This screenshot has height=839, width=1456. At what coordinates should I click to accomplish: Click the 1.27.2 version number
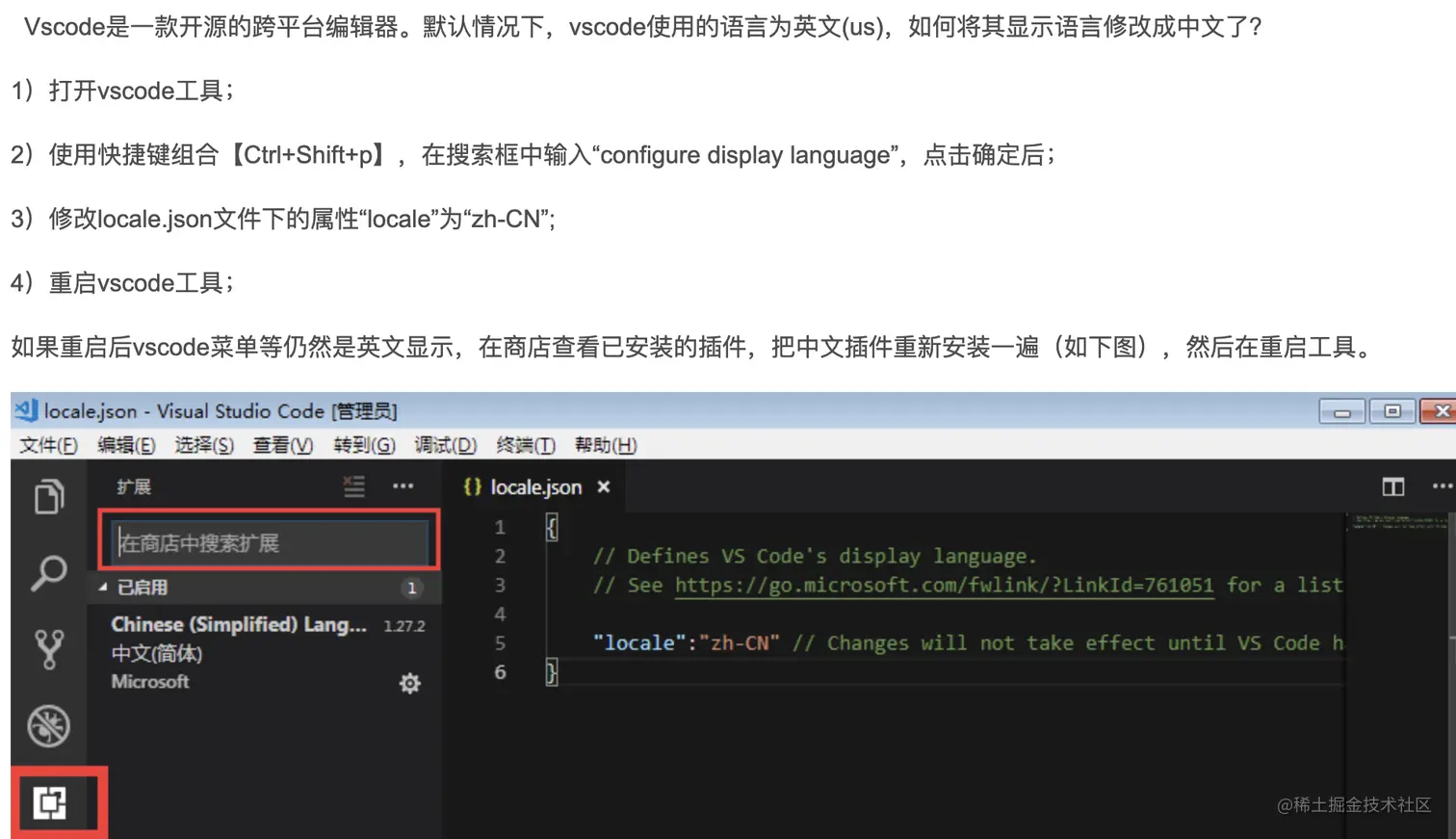[x=404, y=626]
